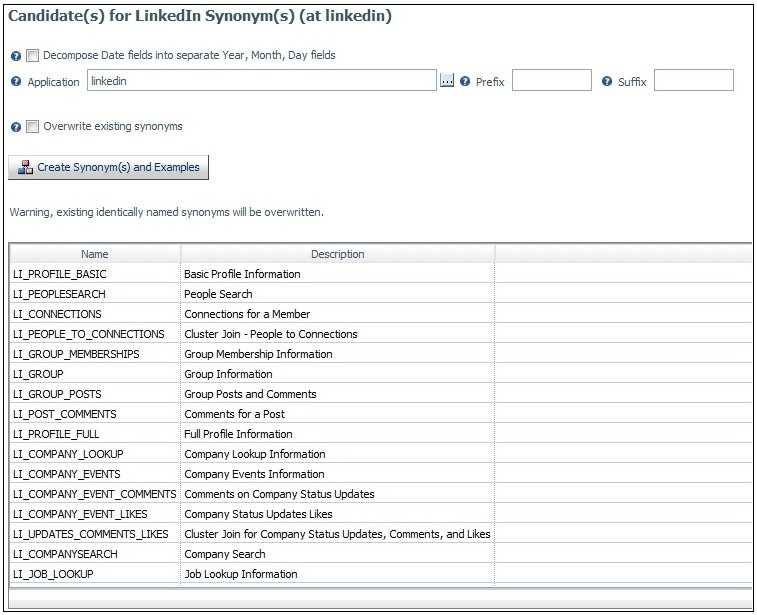This screenshot has height=615, width=757.
Task: Select LI_GROUP_POSTS row name
Action: (x=57, y=394)
